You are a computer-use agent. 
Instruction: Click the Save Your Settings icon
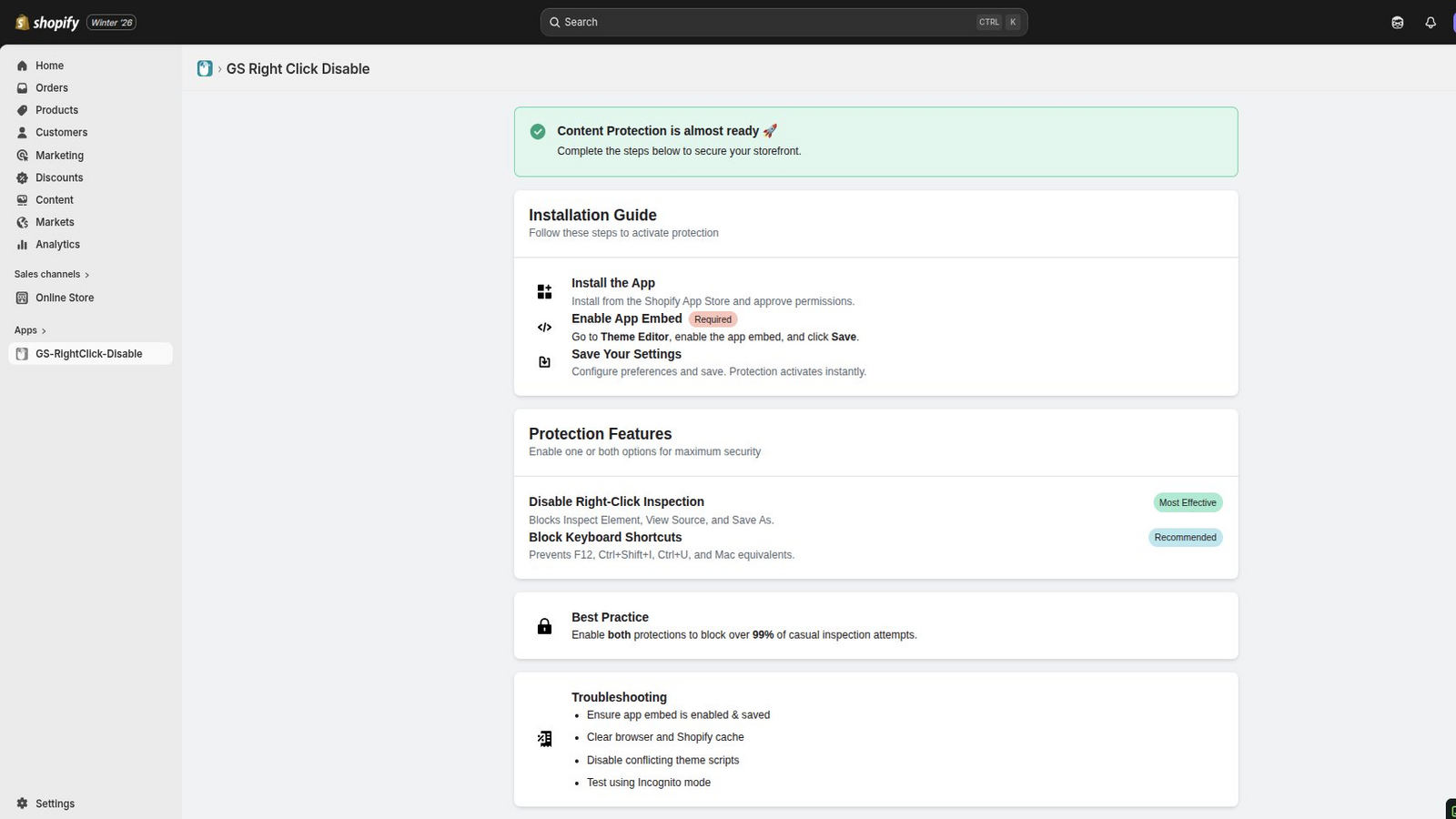(544, 362)
